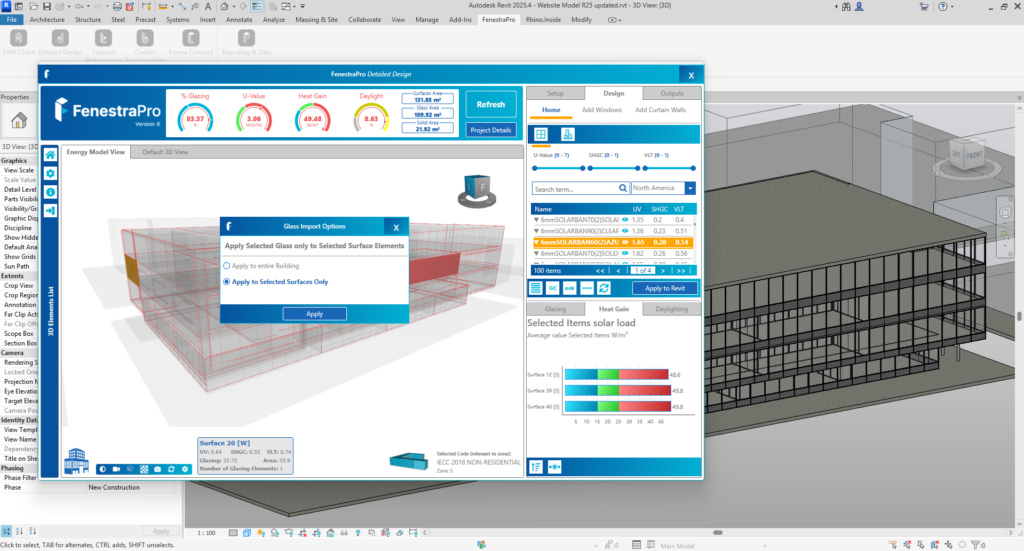Open the Add Curtain Walls tab
The height and width of the screenshot is (551, 1024).
(x=660, y=110)
